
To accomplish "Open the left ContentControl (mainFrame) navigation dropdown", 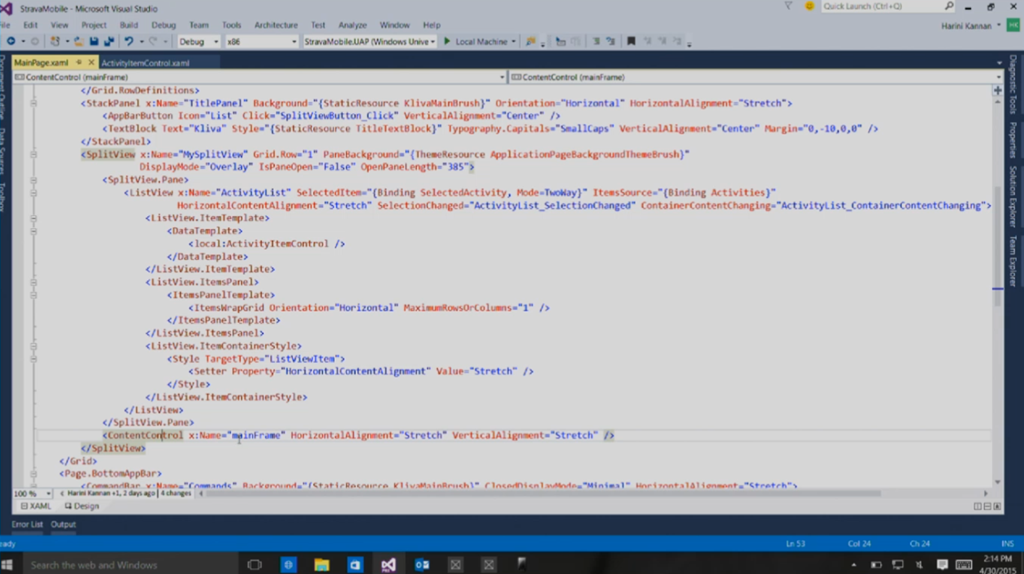I will pos(260,77).
